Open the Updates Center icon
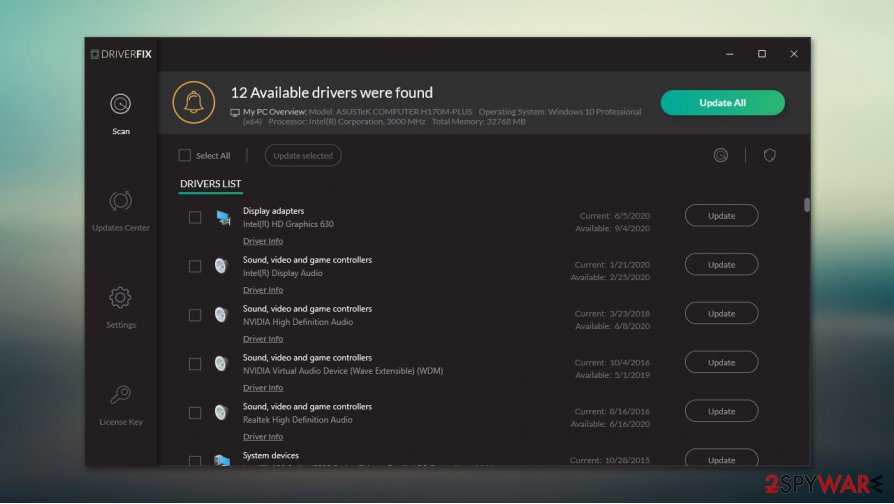This screenshot has width=894, height=504. click(x=120, y=201)
